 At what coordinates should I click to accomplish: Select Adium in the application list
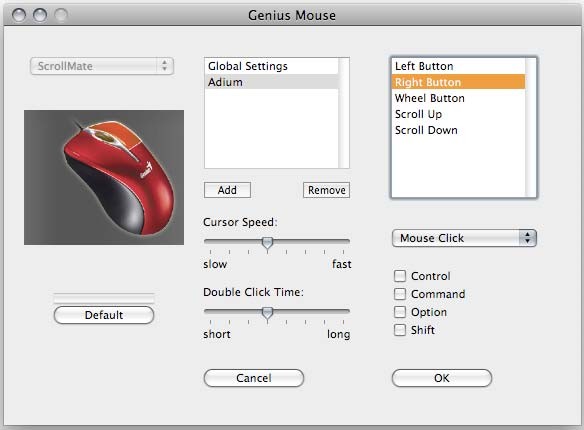coord(272,82)
